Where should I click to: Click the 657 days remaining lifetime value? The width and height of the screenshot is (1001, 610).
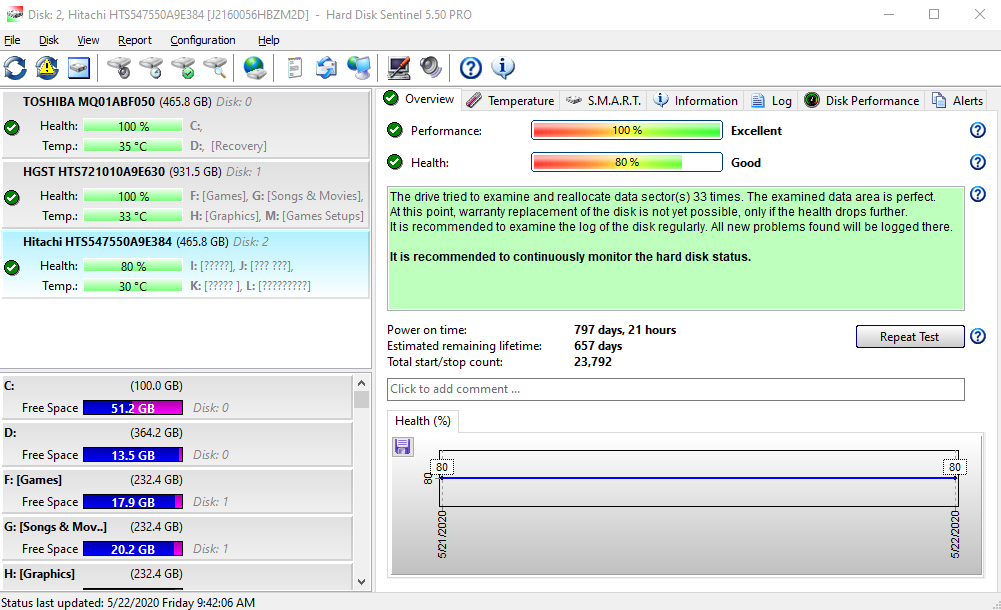click(598, 346)
